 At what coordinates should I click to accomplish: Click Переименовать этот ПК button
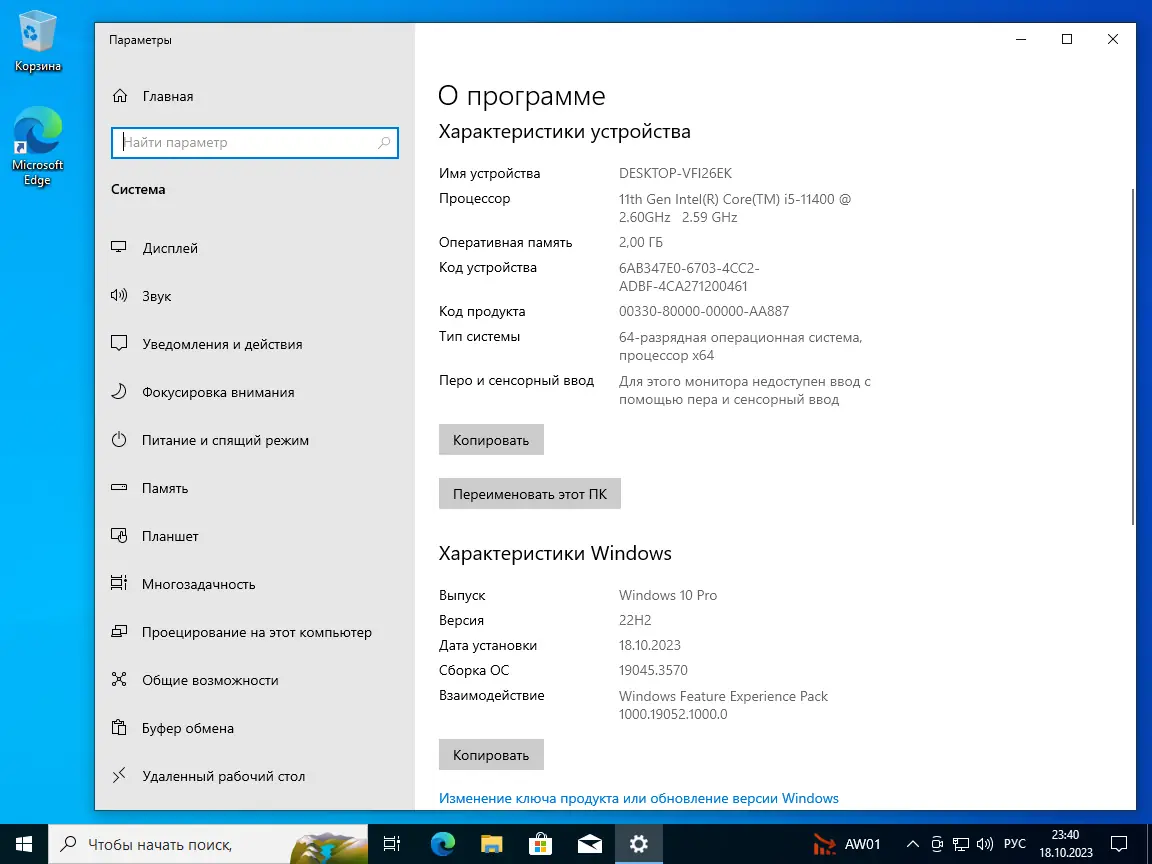coord(530,494)
